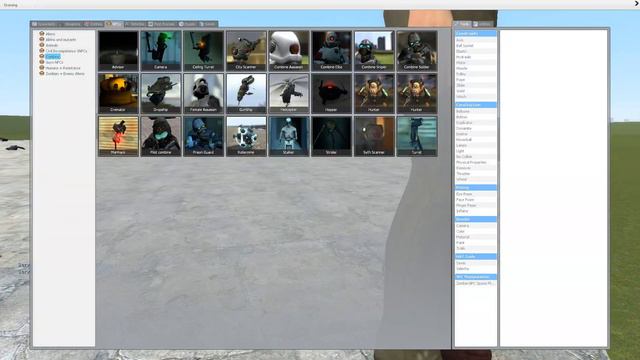
Task: Click the City Scanner NPC tile
Action: 246,51
